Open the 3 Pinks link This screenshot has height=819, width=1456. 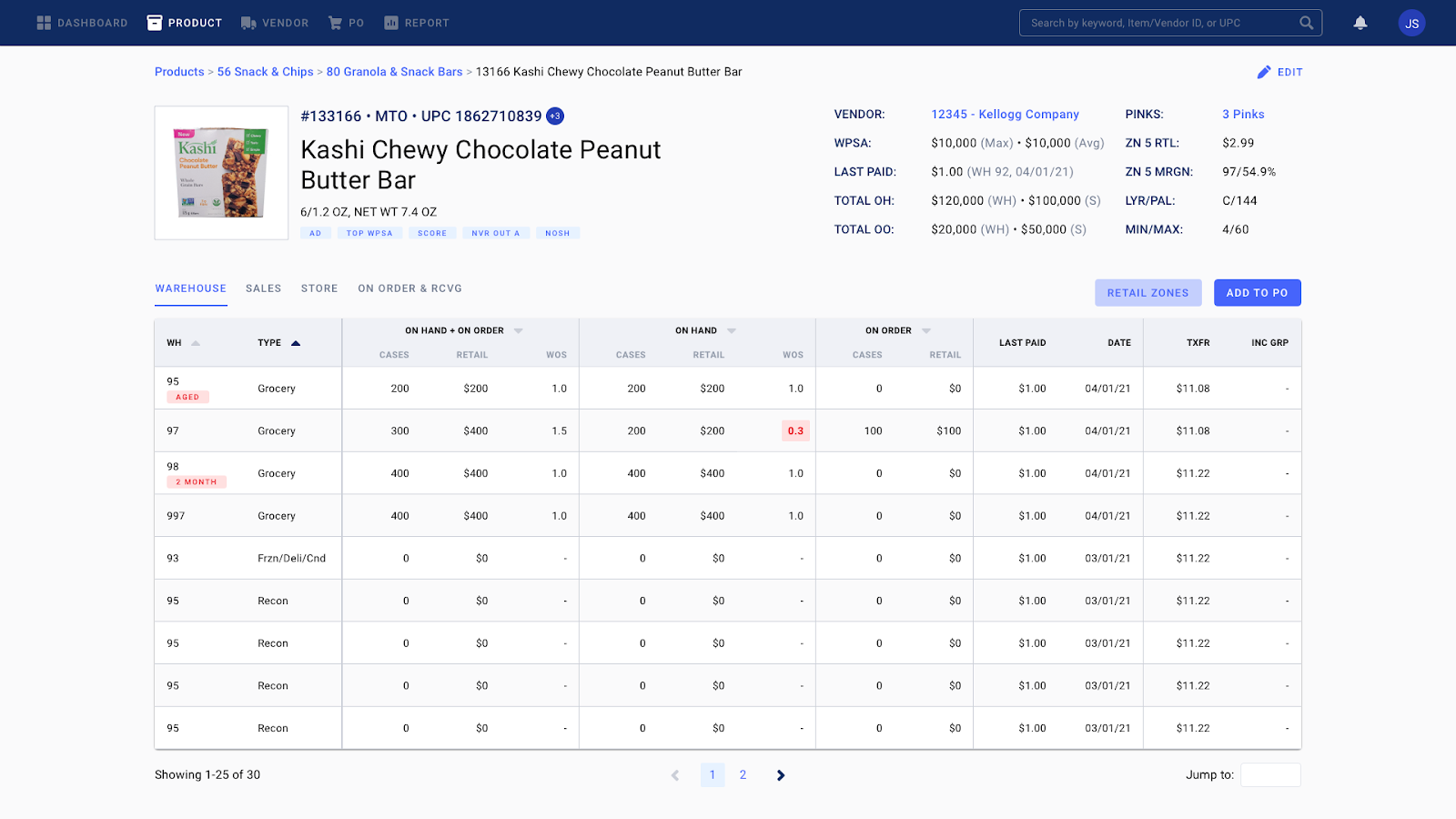[x=1243, y=115]
